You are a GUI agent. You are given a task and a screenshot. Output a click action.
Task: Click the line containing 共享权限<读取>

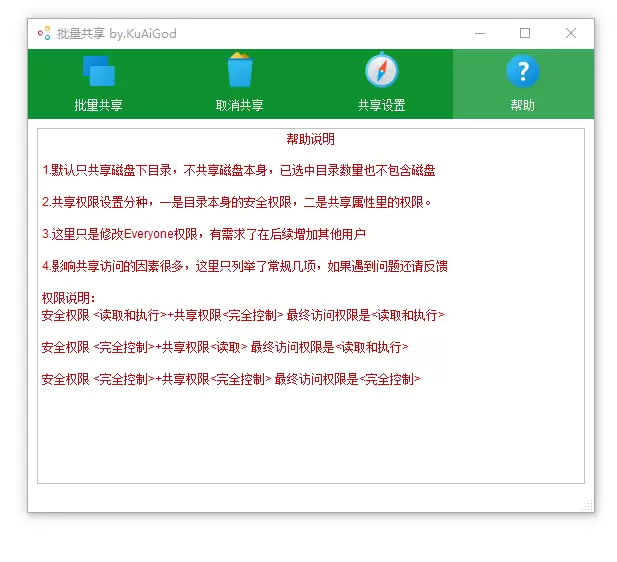click(x=225, y=347)
